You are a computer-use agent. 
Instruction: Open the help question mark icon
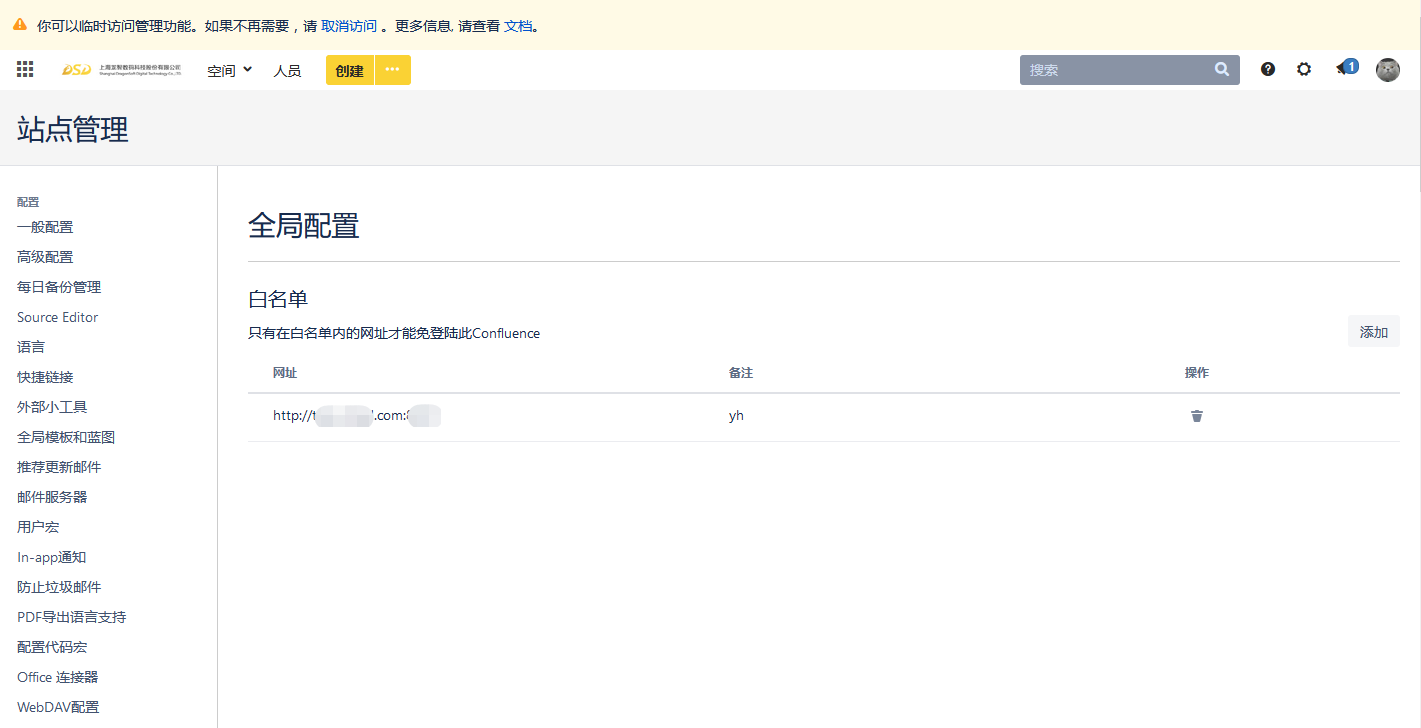pos(1268,70)
